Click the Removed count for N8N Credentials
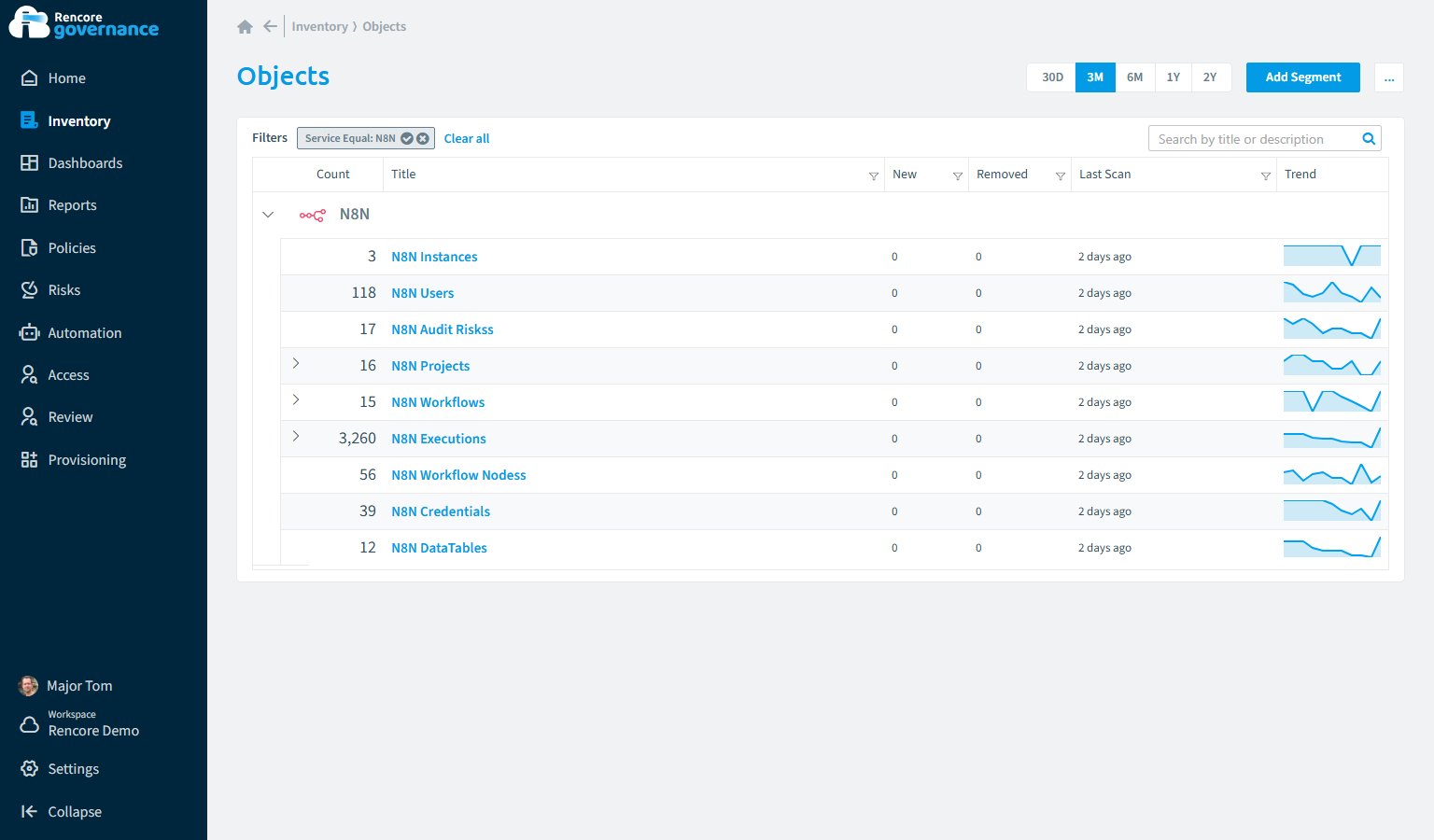This screenshot has height=840, width=1434. 978,511
